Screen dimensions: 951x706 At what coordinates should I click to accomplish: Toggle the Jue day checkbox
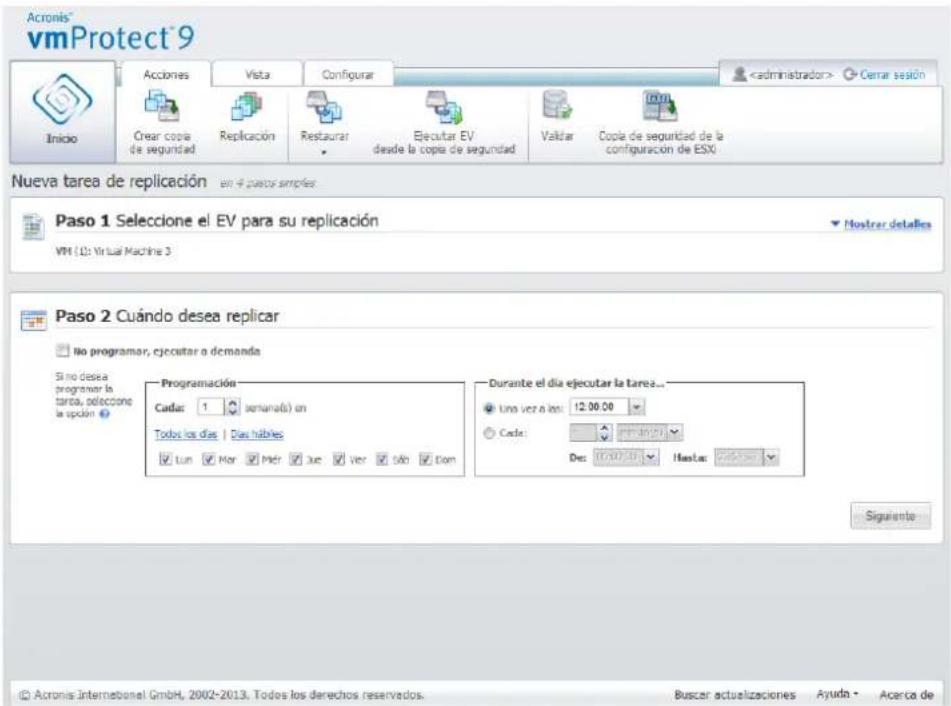click(295, 459)
